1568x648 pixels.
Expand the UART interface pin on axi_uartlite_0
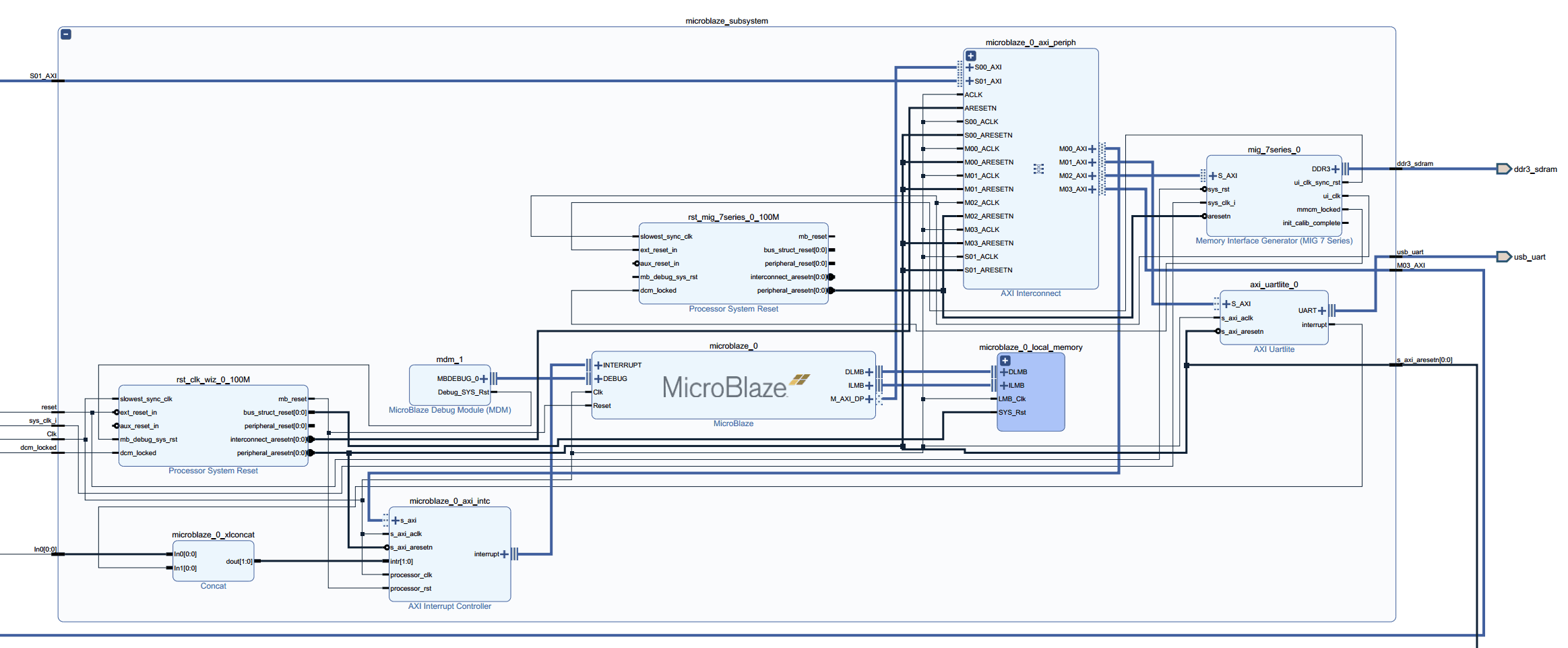tap(1322, 311)
